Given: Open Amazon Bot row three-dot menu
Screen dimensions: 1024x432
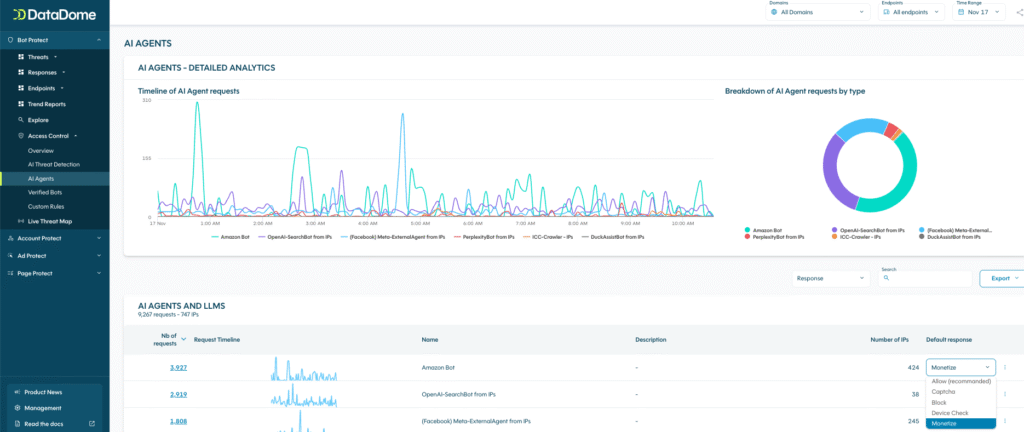Looking at the screenshot, I should (1006, 368).
